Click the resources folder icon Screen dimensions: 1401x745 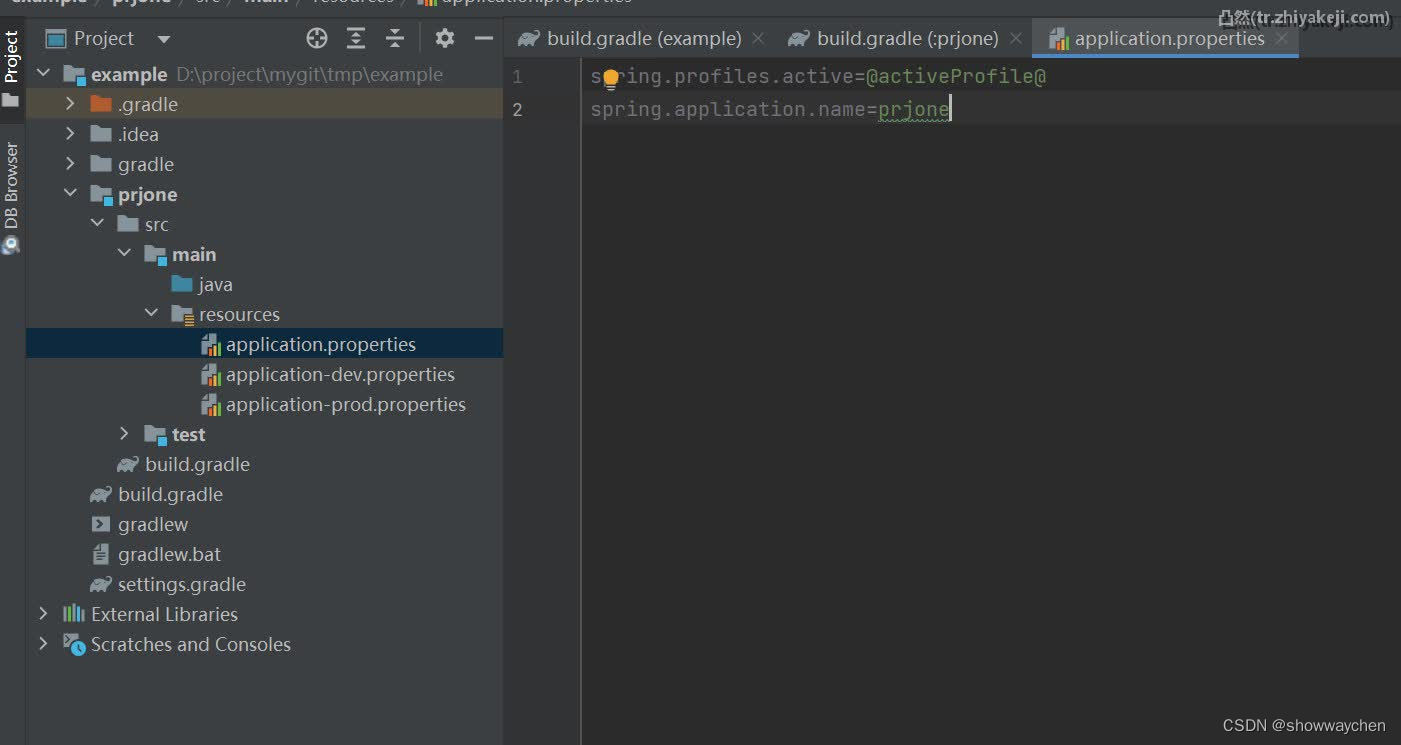pyautogui.click(x=182, y=315)
